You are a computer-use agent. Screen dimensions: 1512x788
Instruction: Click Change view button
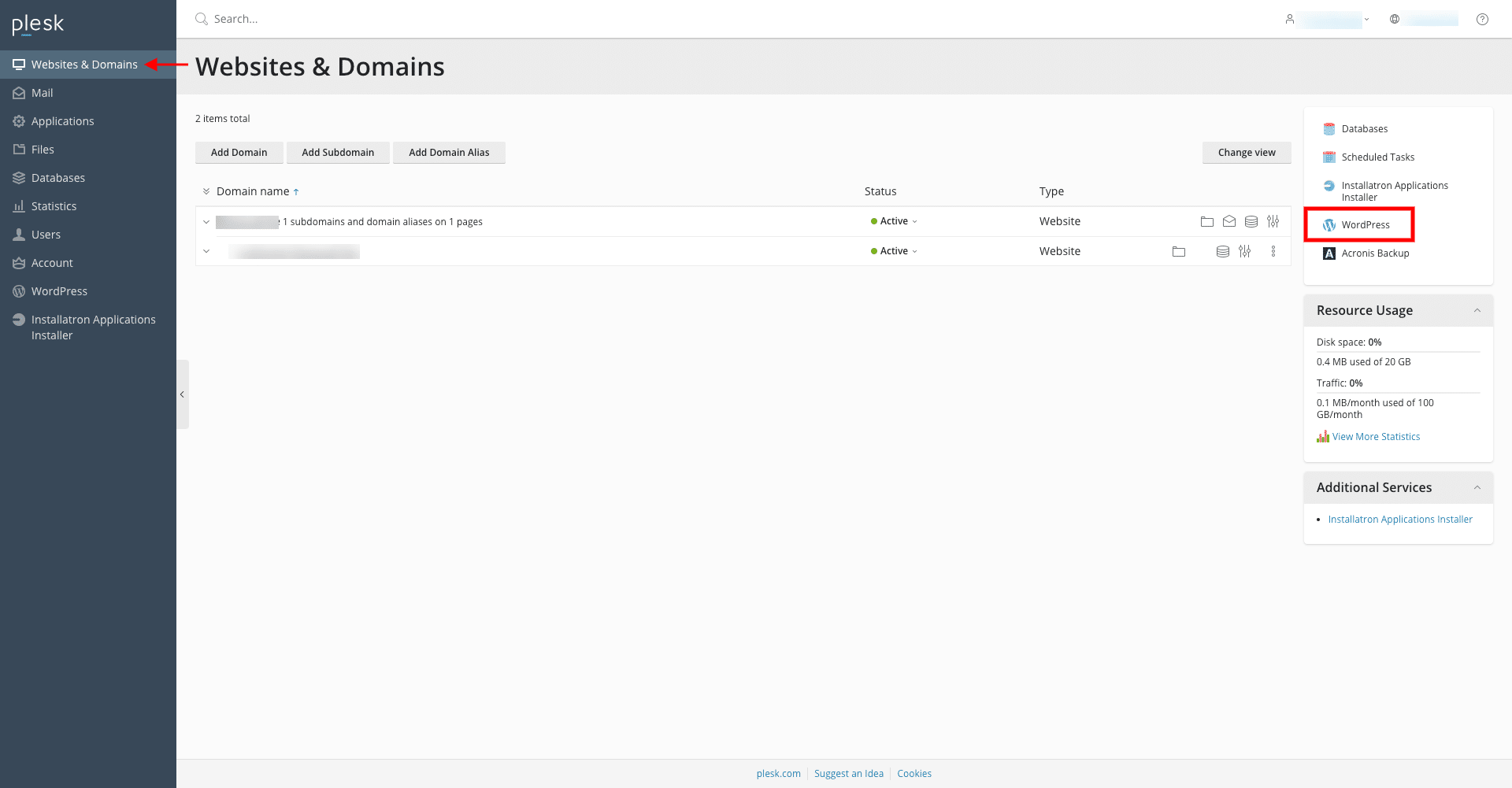(1247, 153)
